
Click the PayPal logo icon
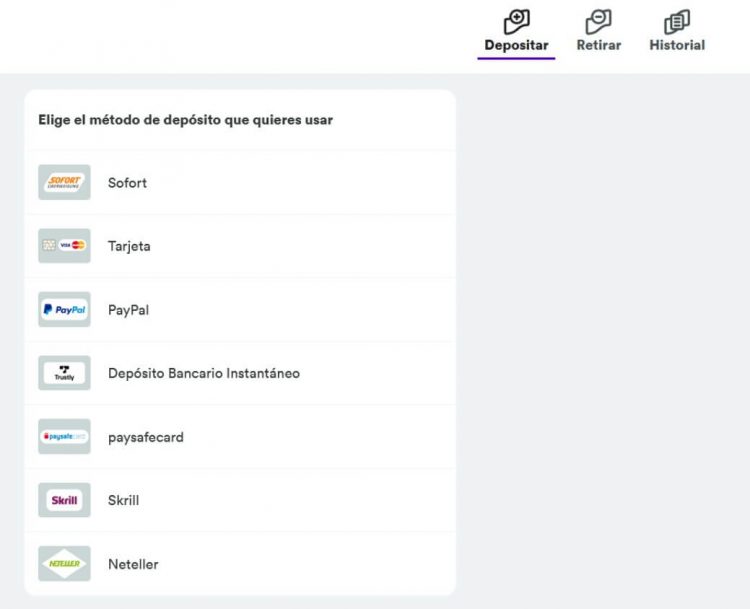tap(64, 310)
